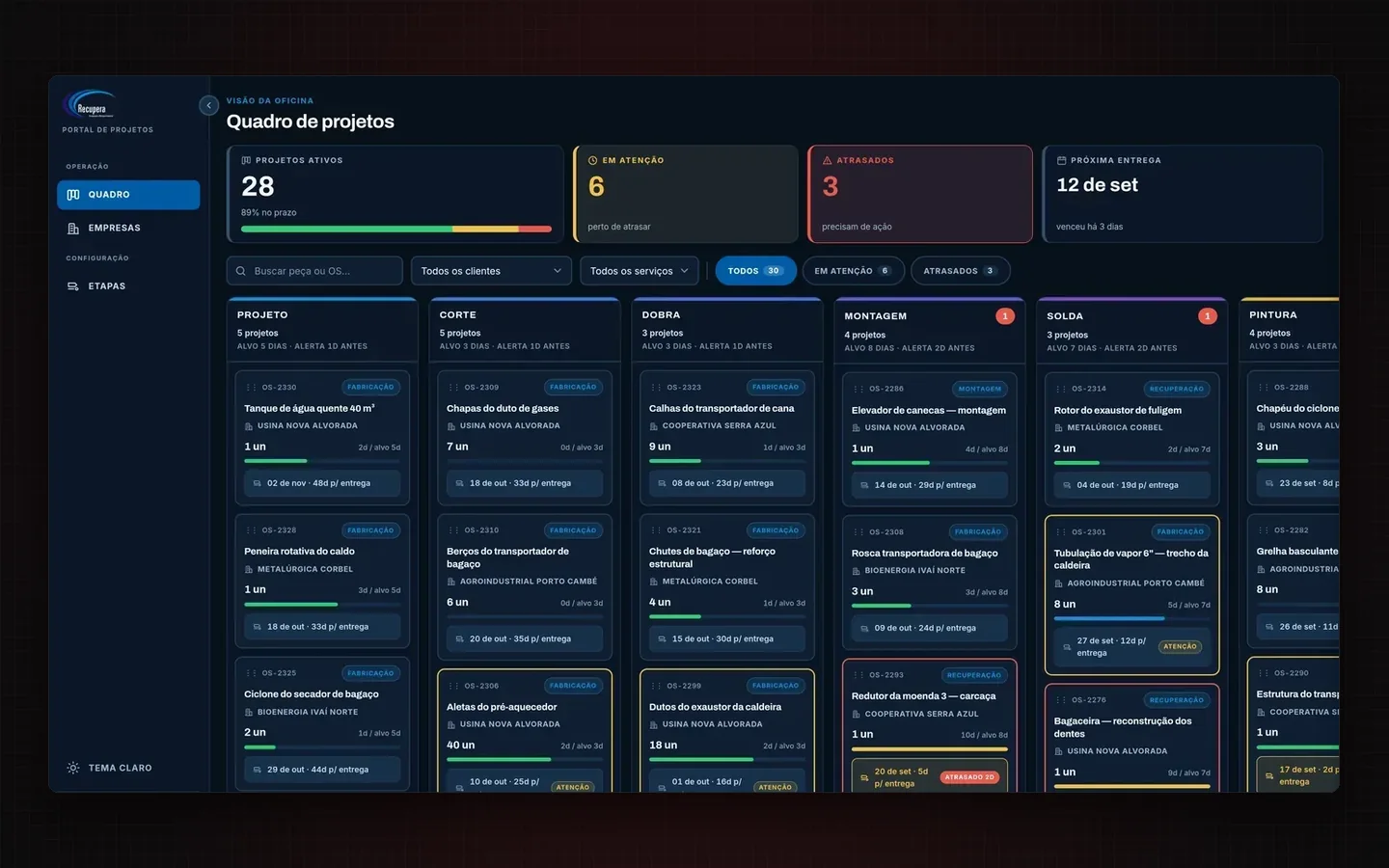Click the Recupera logo in the sidebar
Image resolution: width=1389 pixels, height=868 pixels.
pyautogui.click(x=90, y=104)
